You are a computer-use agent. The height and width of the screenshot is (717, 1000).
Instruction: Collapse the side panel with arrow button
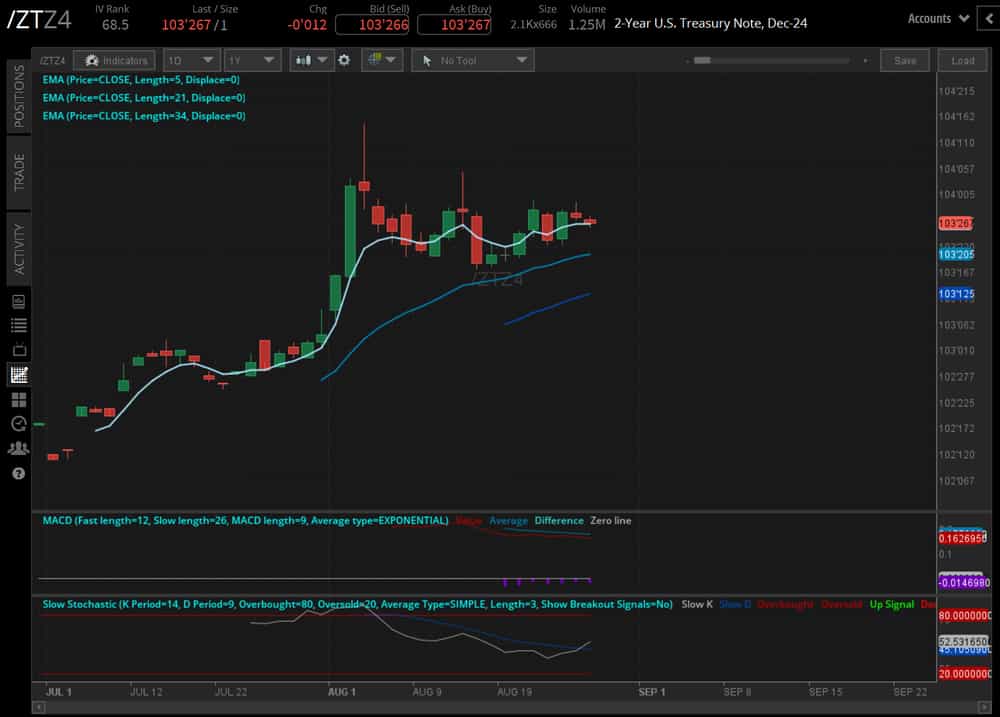coord(989,19)
